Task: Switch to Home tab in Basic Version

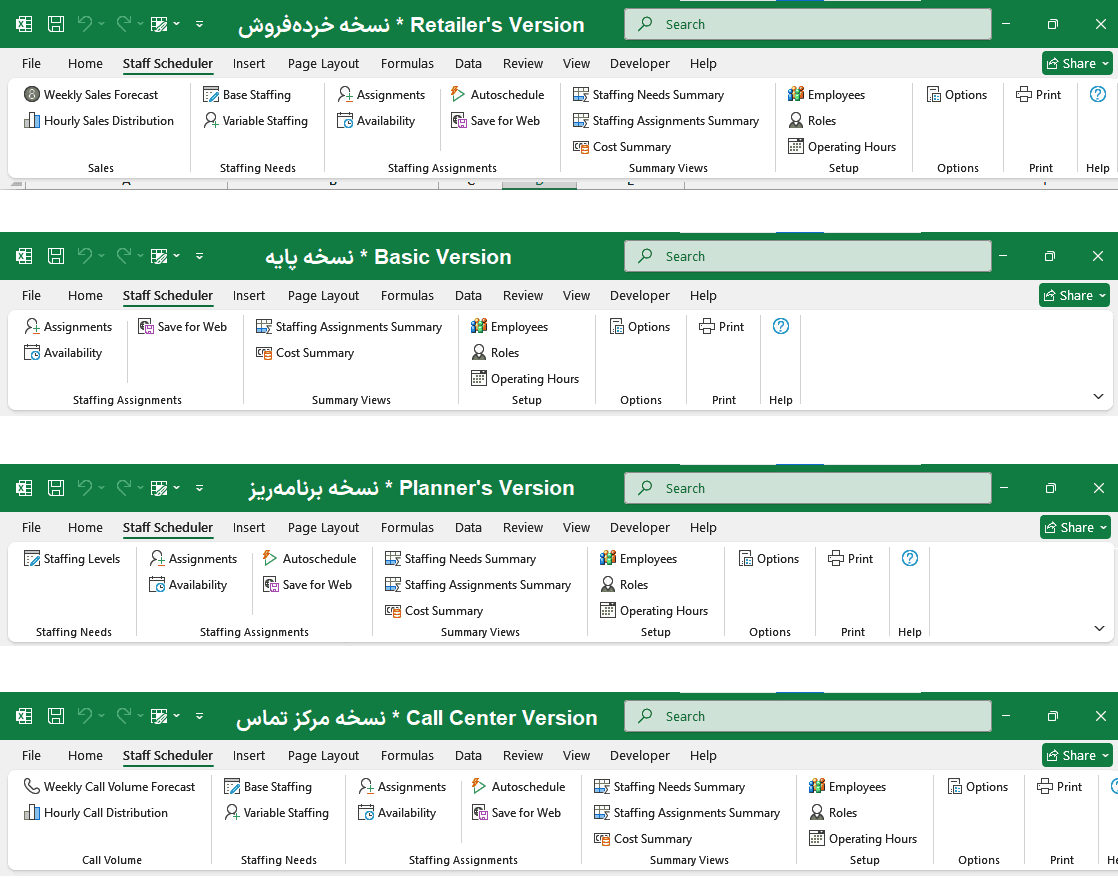Action: point(85,295)
